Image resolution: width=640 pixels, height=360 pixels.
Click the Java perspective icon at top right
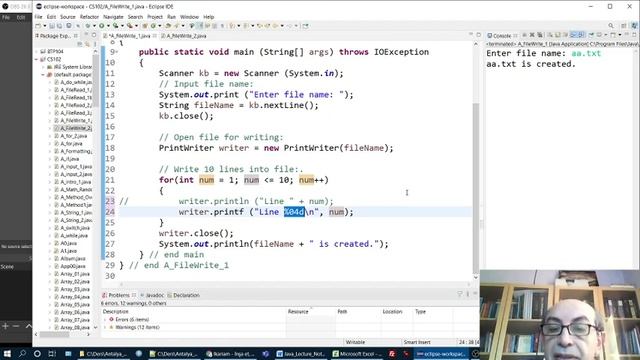[x=634, y=26]
